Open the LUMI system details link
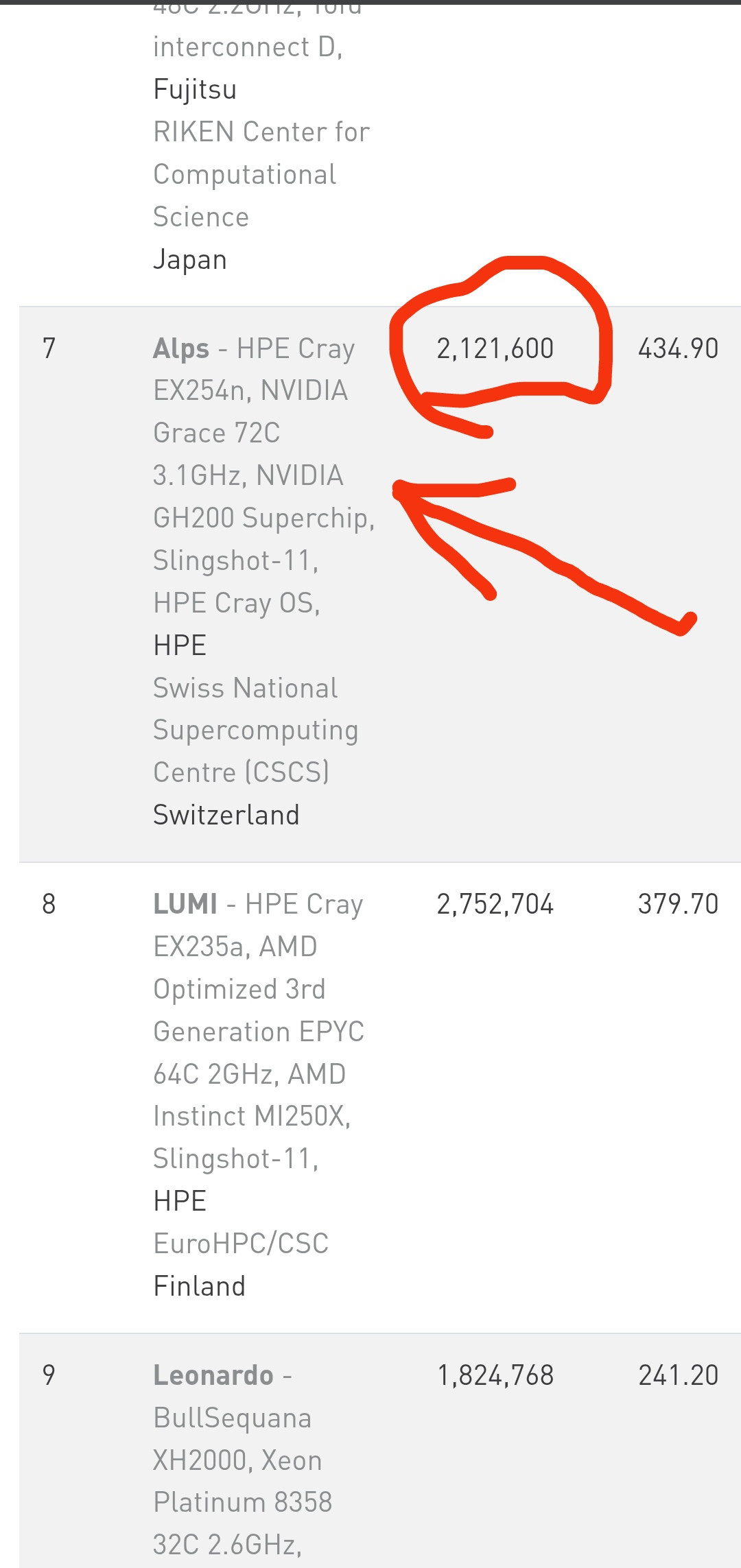Viewport: 741px width, 1568px height. pos(185,904)
